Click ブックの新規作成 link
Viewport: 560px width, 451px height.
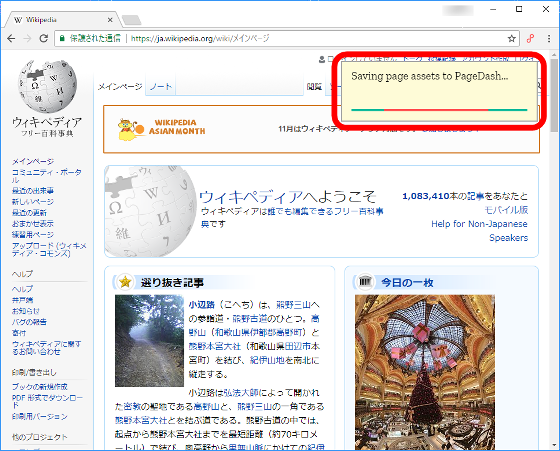(40, 387)
